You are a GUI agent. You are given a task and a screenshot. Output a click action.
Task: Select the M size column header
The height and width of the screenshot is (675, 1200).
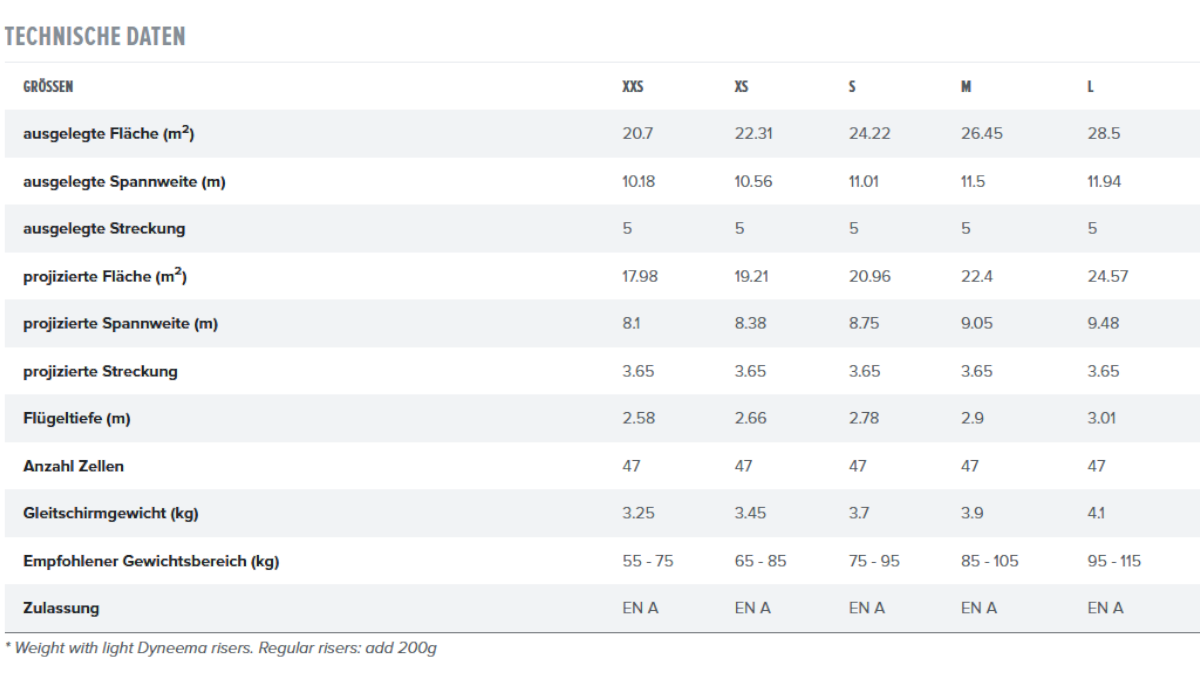tap(966, 87)
